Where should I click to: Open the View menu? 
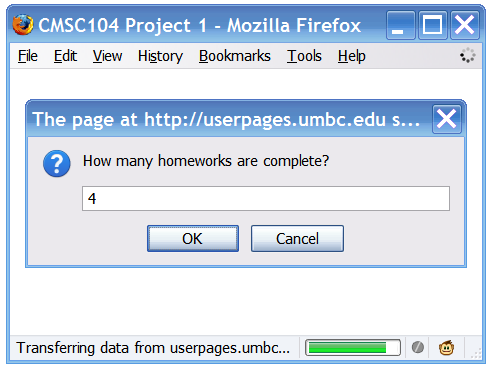click(107, 56)
